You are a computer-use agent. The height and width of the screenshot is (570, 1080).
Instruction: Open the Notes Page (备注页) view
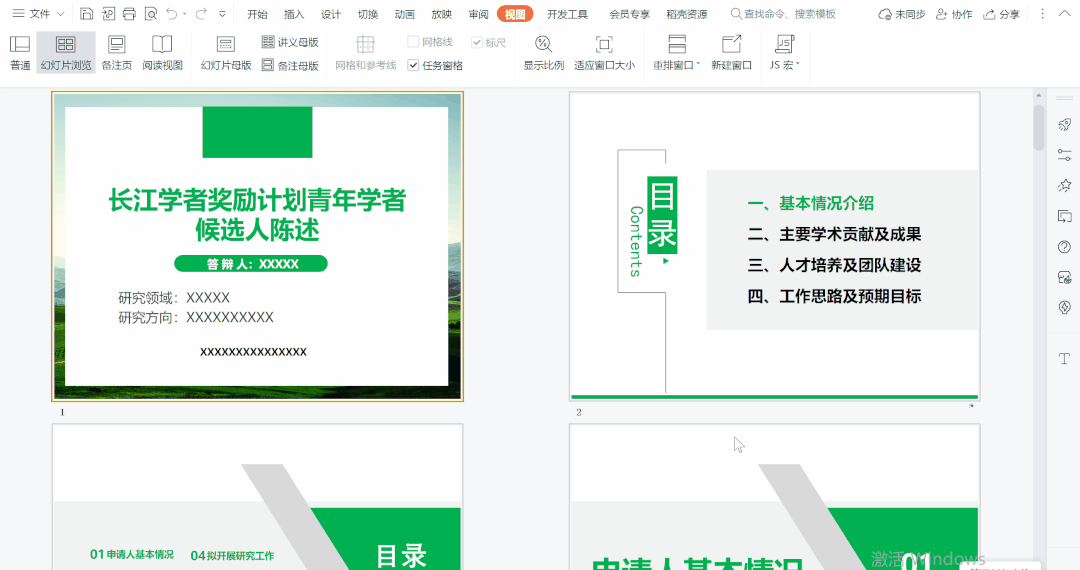point(116,53)
